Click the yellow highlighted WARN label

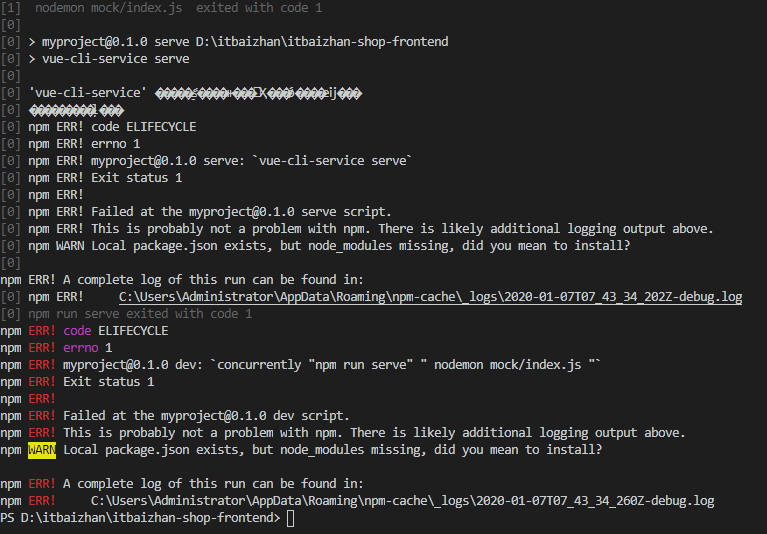pos(42,450)
